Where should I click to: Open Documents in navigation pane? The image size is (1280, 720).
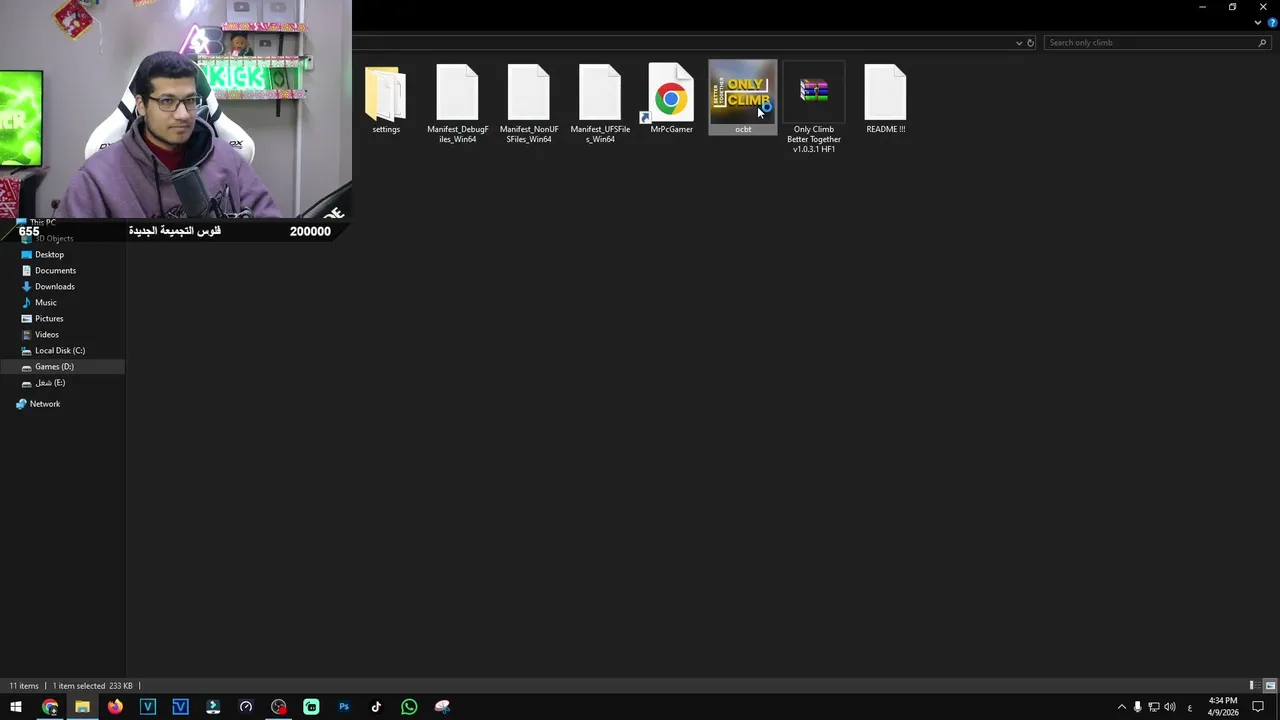click(55, 270)
